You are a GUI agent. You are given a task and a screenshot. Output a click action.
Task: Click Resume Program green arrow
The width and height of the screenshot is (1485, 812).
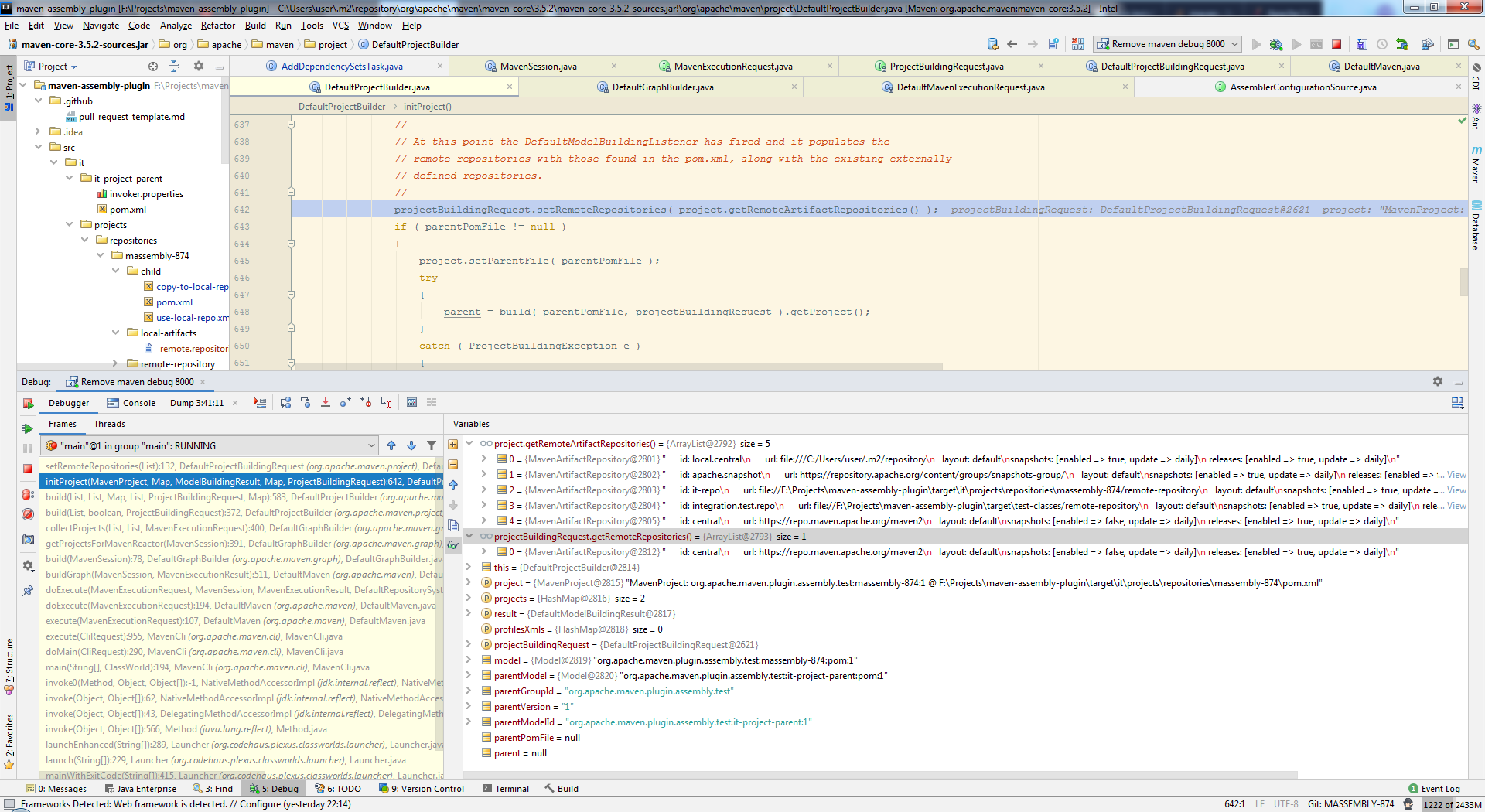(28, 428)
